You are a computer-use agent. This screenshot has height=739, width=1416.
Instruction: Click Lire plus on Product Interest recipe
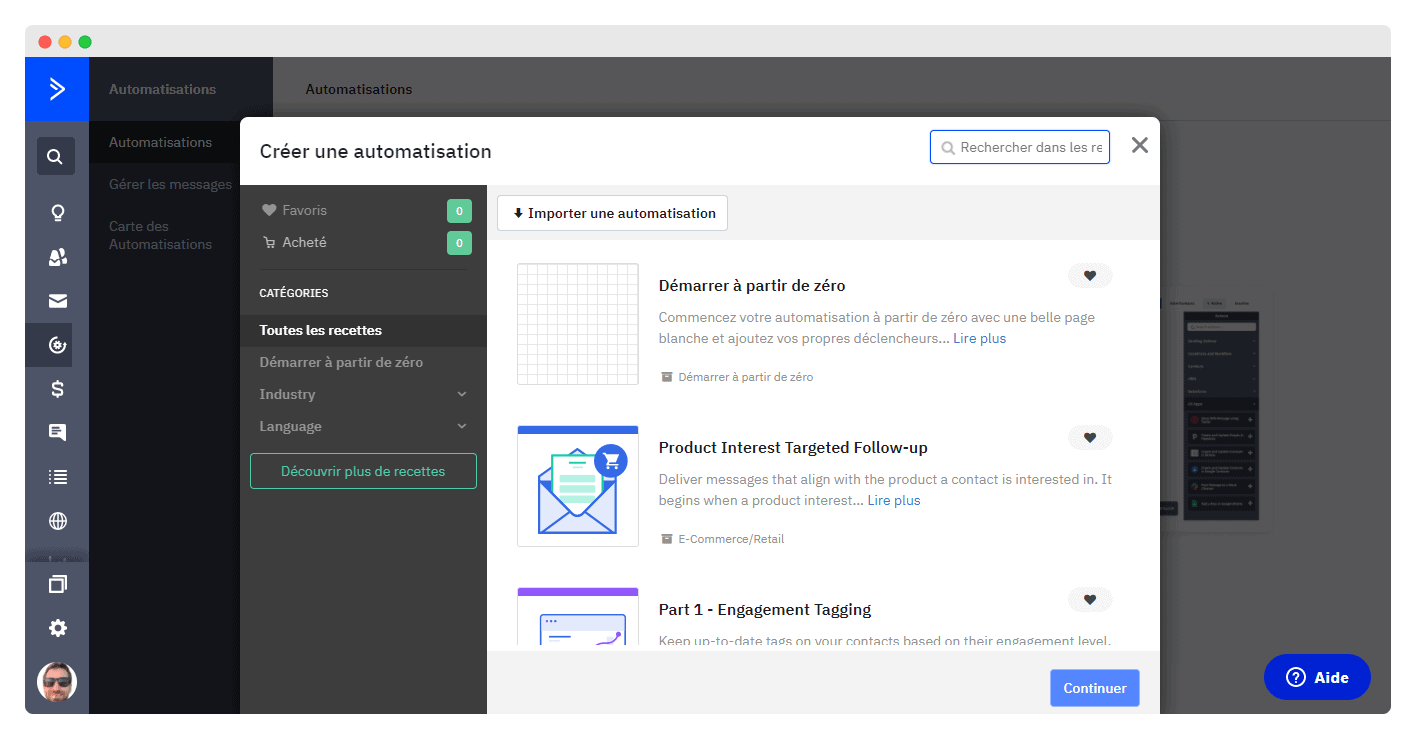click(894, 501)
